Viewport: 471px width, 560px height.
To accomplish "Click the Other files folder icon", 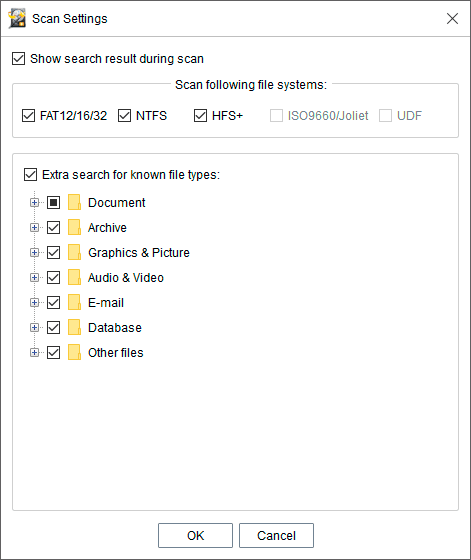I will coord(74,352).
